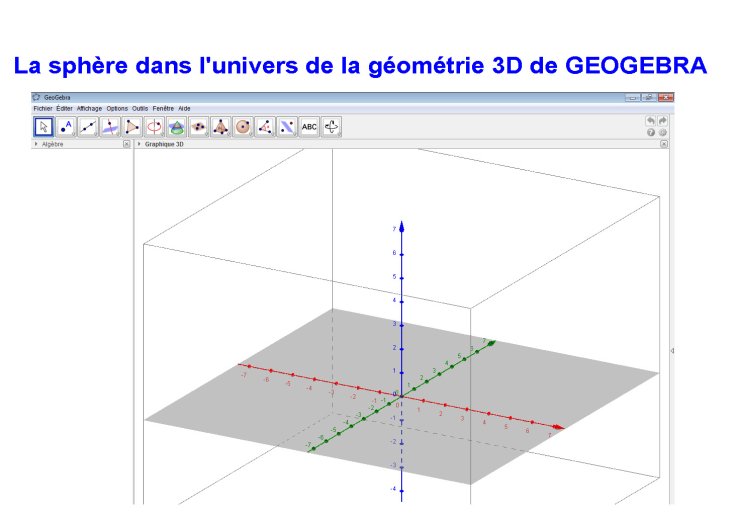The width and height of the screenshot is (734, 517).
Task: Close the Algèbre panel
Action: point(126,144)
